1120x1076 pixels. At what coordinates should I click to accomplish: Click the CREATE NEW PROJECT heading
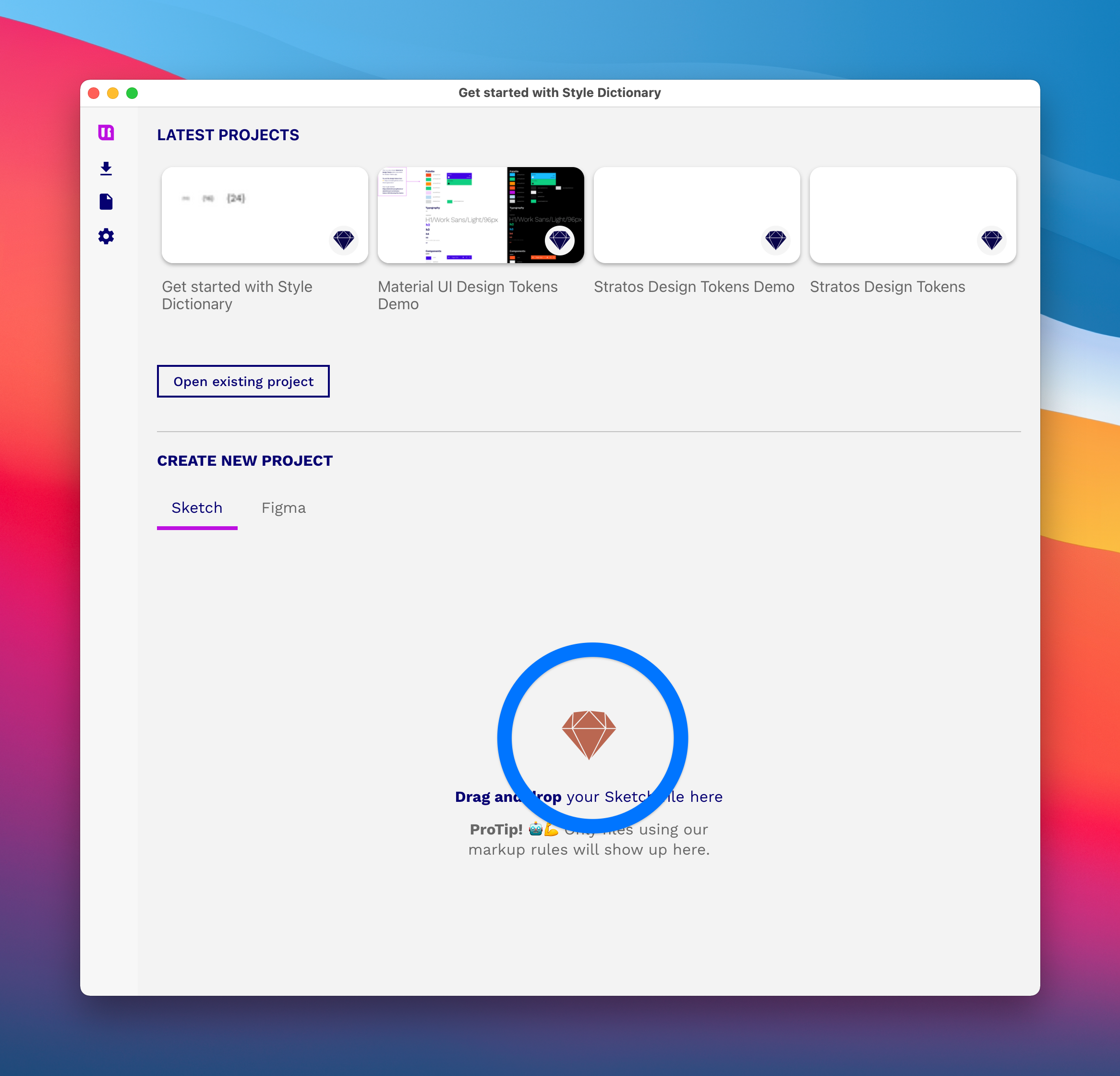[x=244, y=460]
